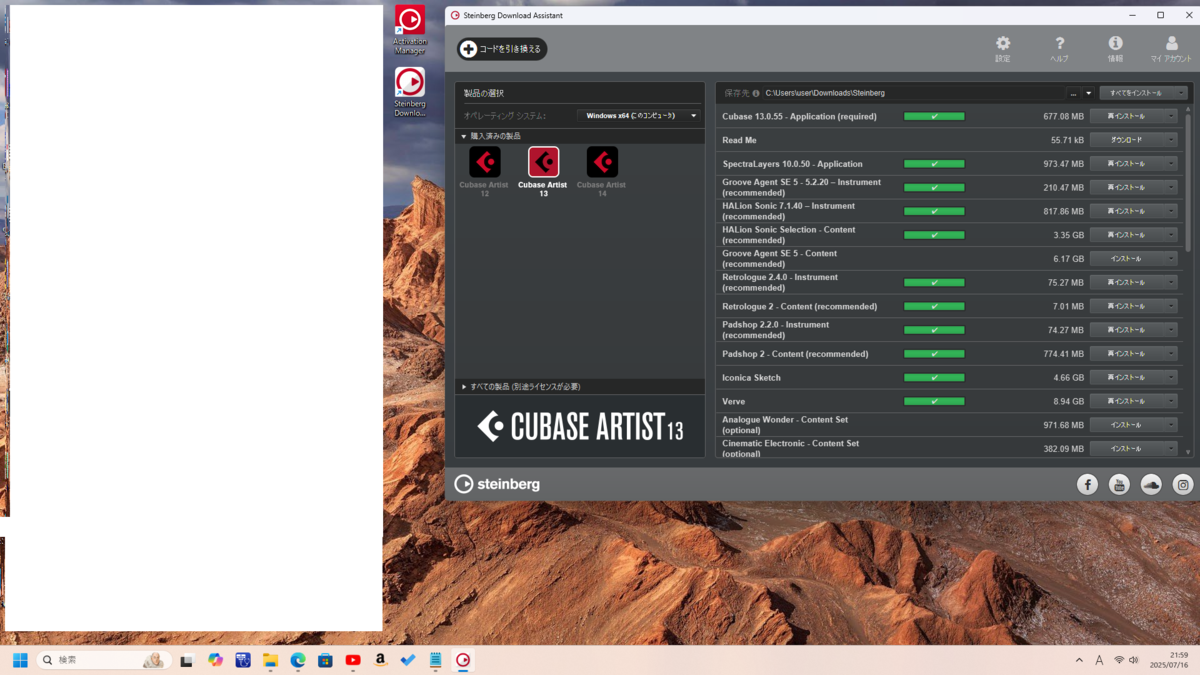
Task: Reinstall Cubase 13.0.55 Application
Action: pos(1127,116)
